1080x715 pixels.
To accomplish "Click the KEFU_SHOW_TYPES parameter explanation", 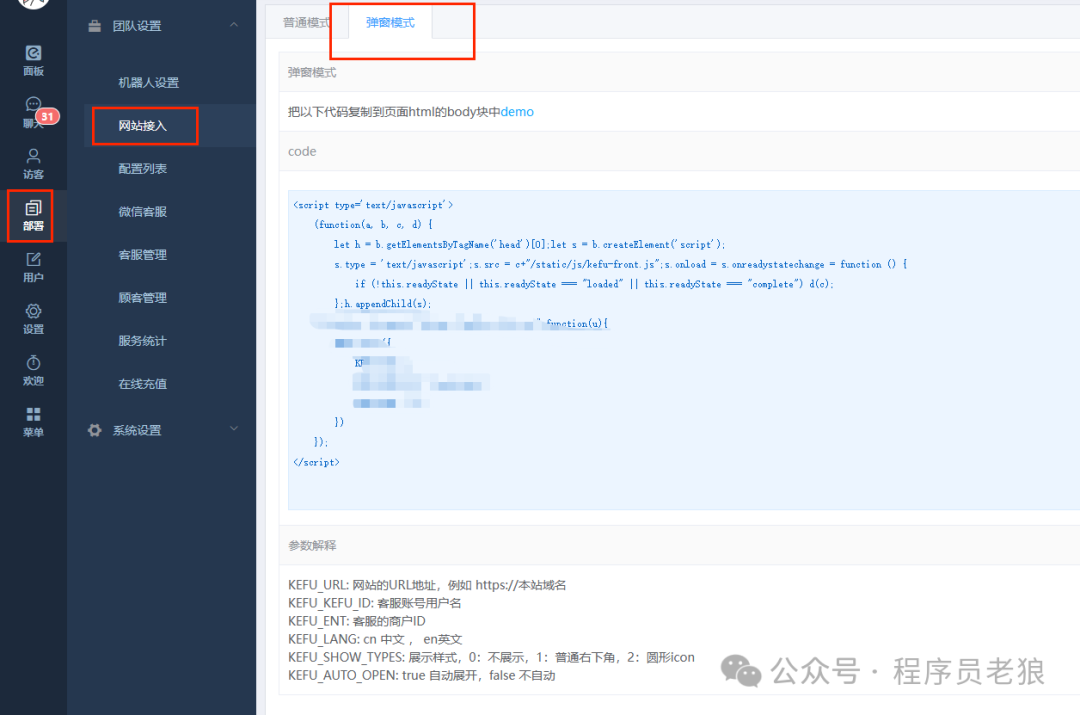I will click(x=491, y=657).
